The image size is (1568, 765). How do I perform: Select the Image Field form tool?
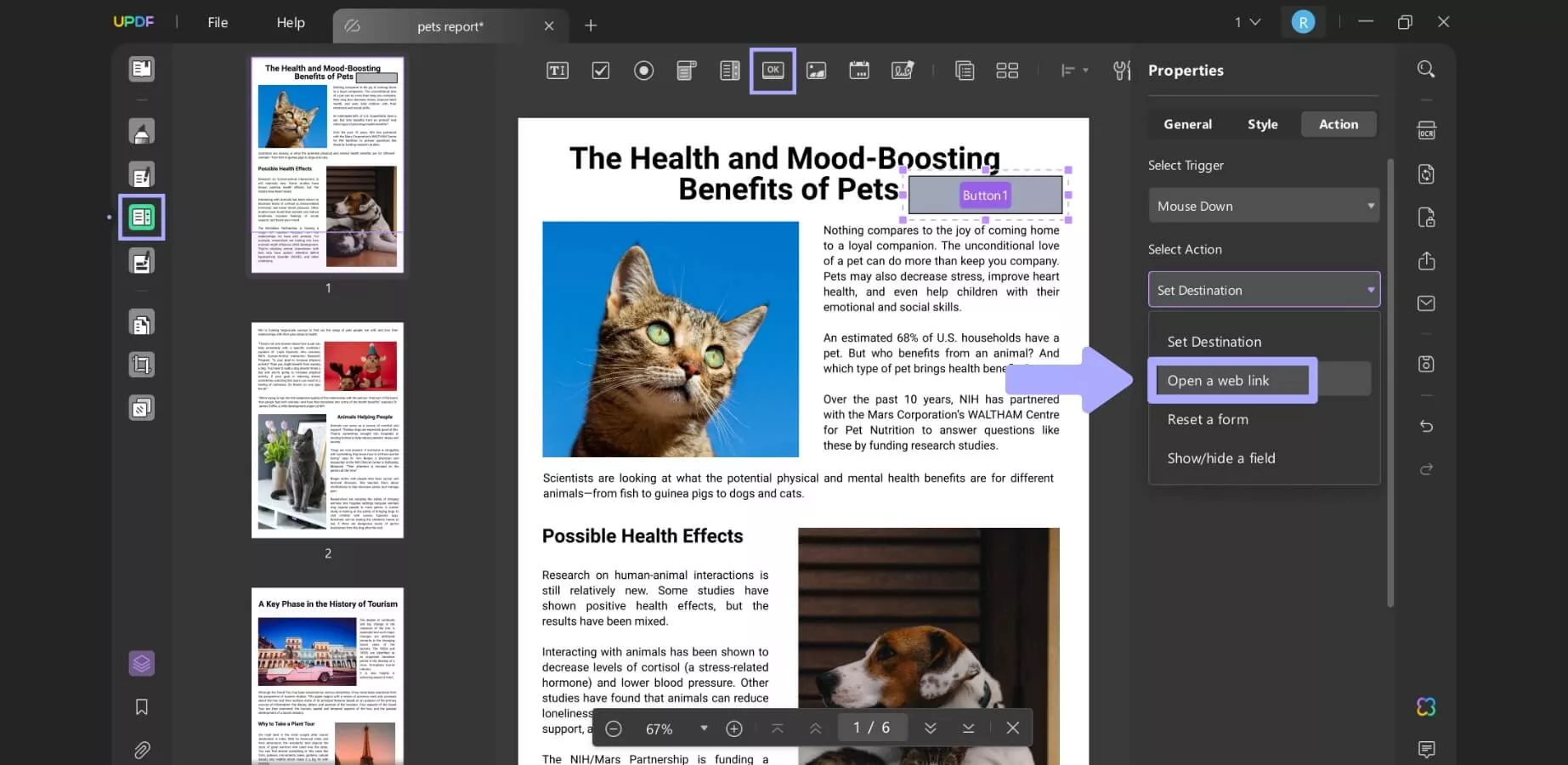pyautogui.click(x=816, y=71)
